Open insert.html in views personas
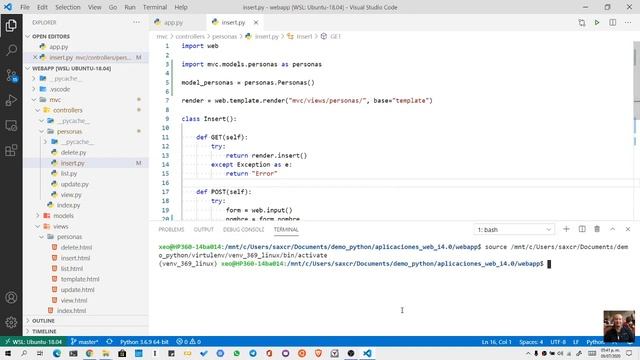 [x=75, y=258]
